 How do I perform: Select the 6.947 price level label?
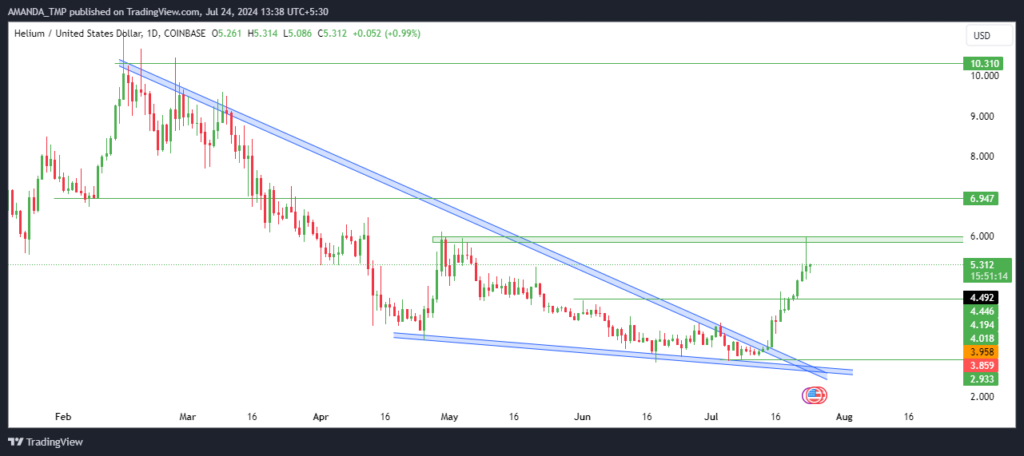click(x=982, y=198)
